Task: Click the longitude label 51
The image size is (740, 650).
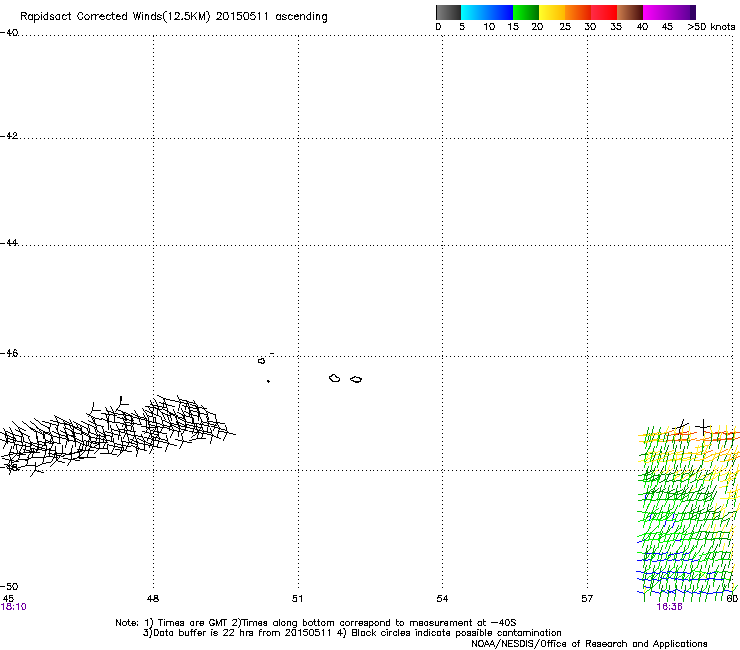Action: [x=297, y=599]
